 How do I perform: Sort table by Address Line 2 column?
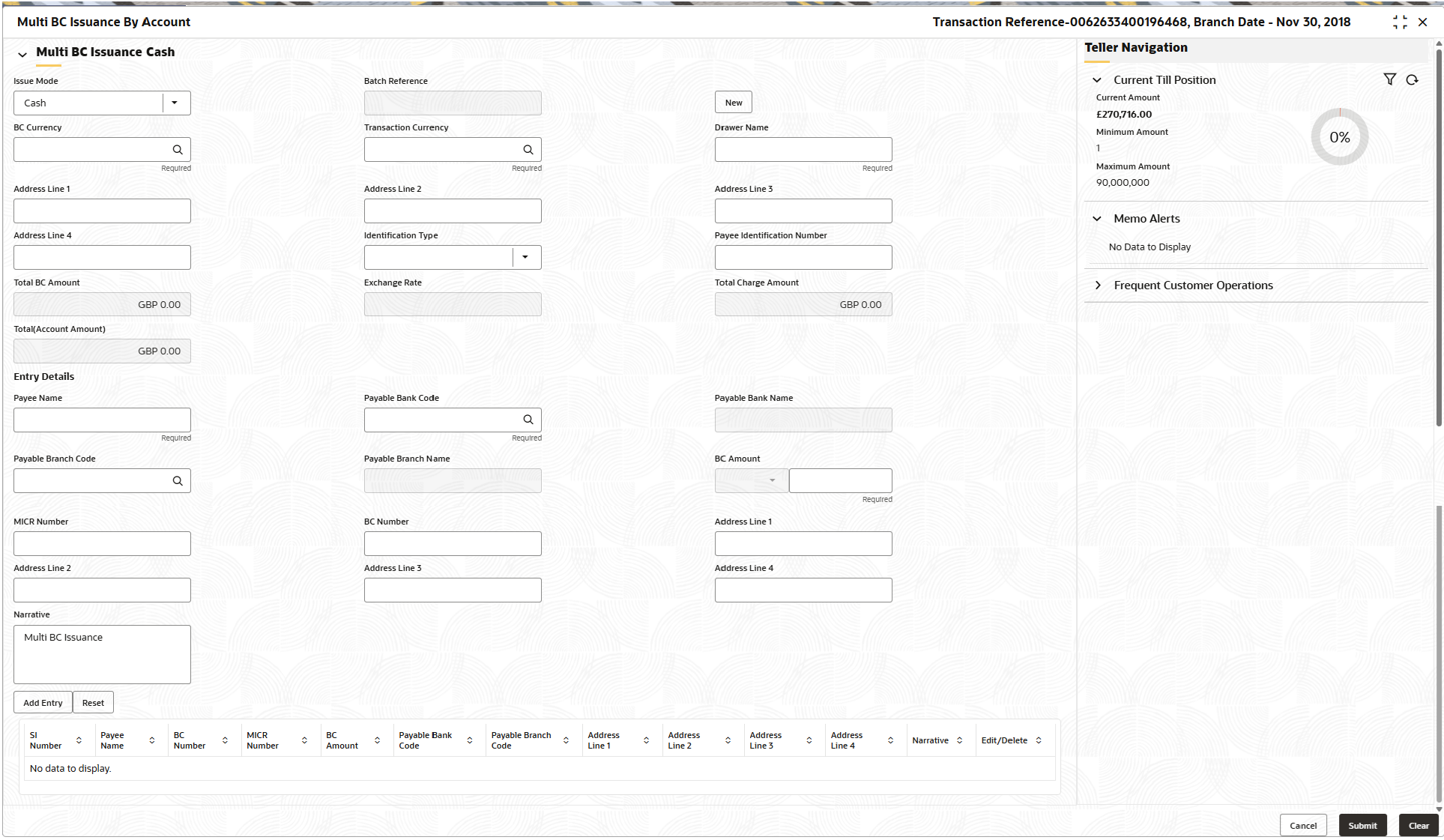click(x=728, y=740)
